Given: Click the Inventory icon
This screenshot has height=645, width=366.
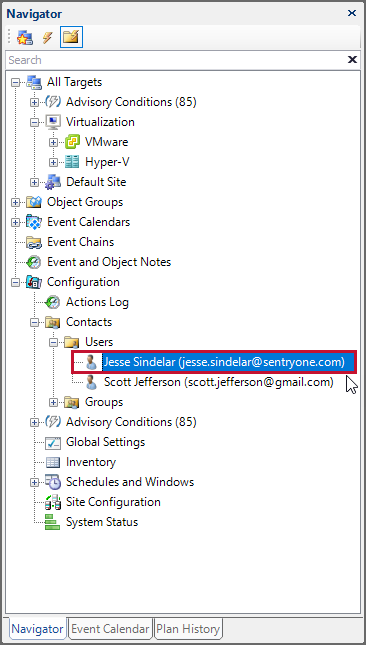Looking at the screenshot, I should coord(53,463).
